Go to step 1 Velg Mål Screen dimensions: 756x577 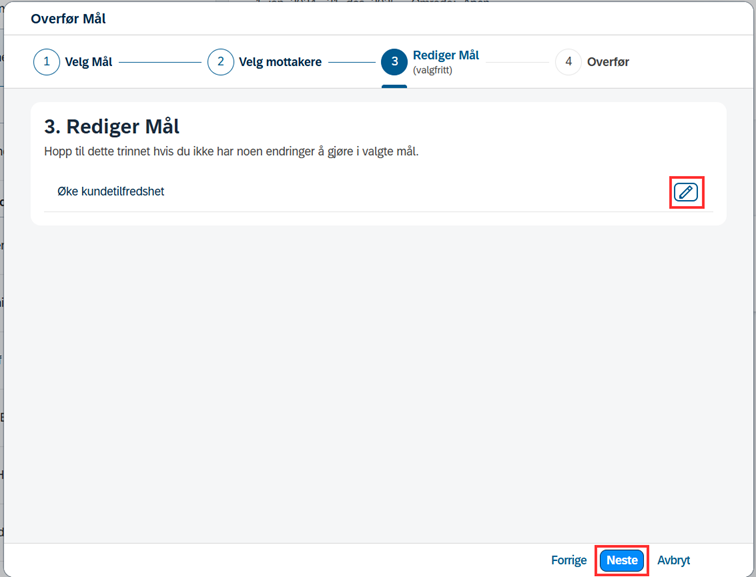click(x=73, y=62)
